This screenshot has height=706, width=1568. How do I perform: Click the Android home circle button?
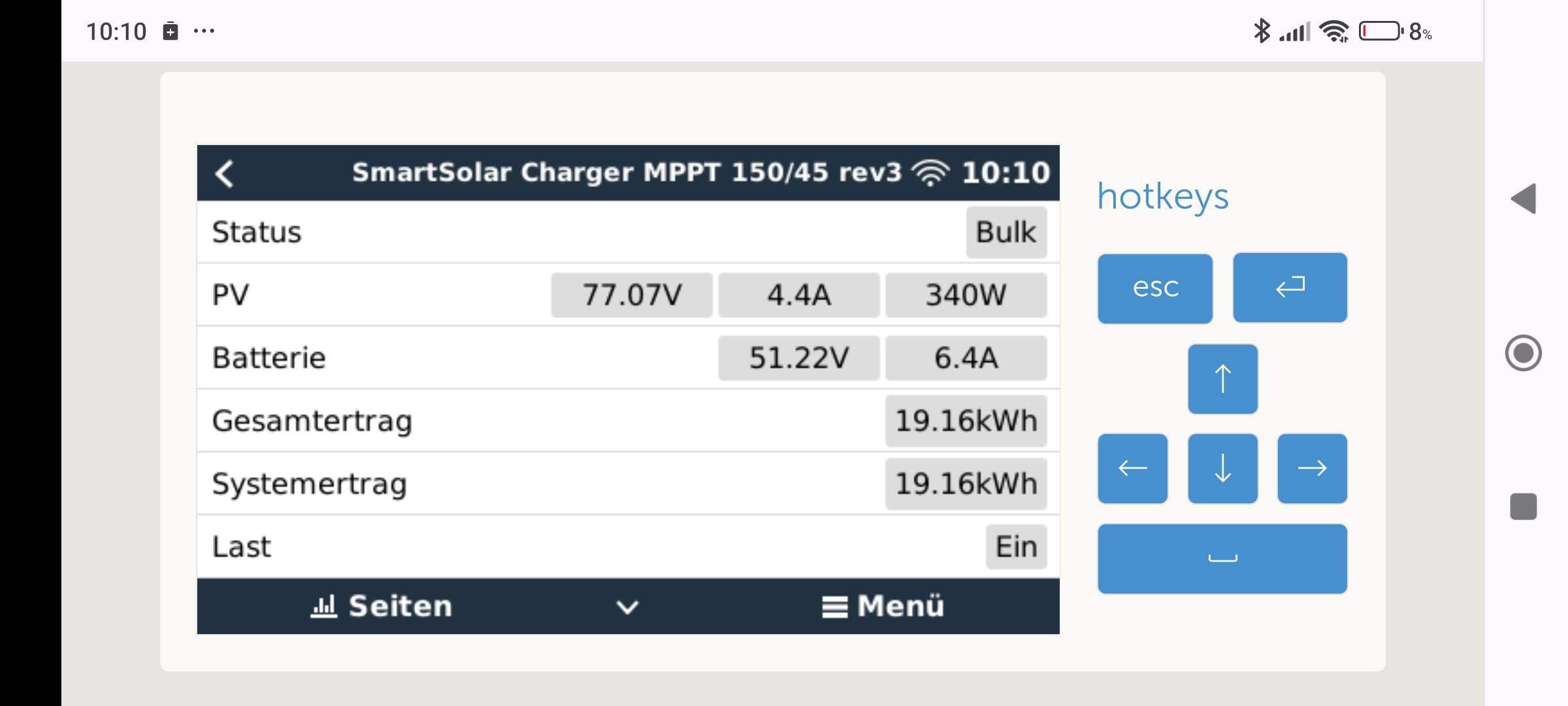[1523, 353]
